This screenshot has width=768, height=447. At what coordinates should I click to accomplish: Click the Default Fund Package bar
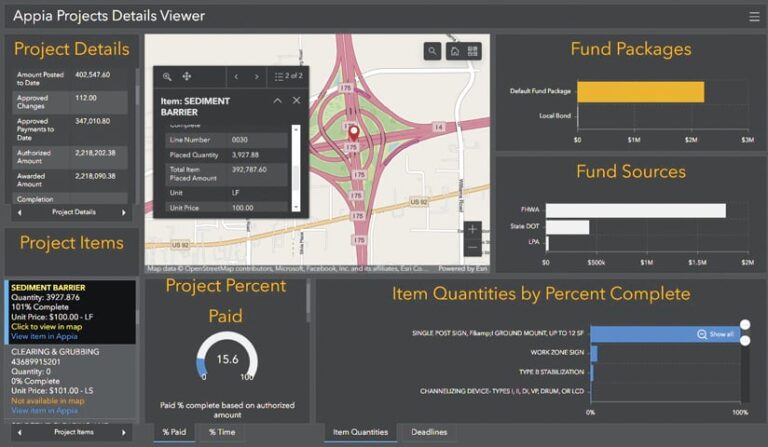(x=641, y=92)
